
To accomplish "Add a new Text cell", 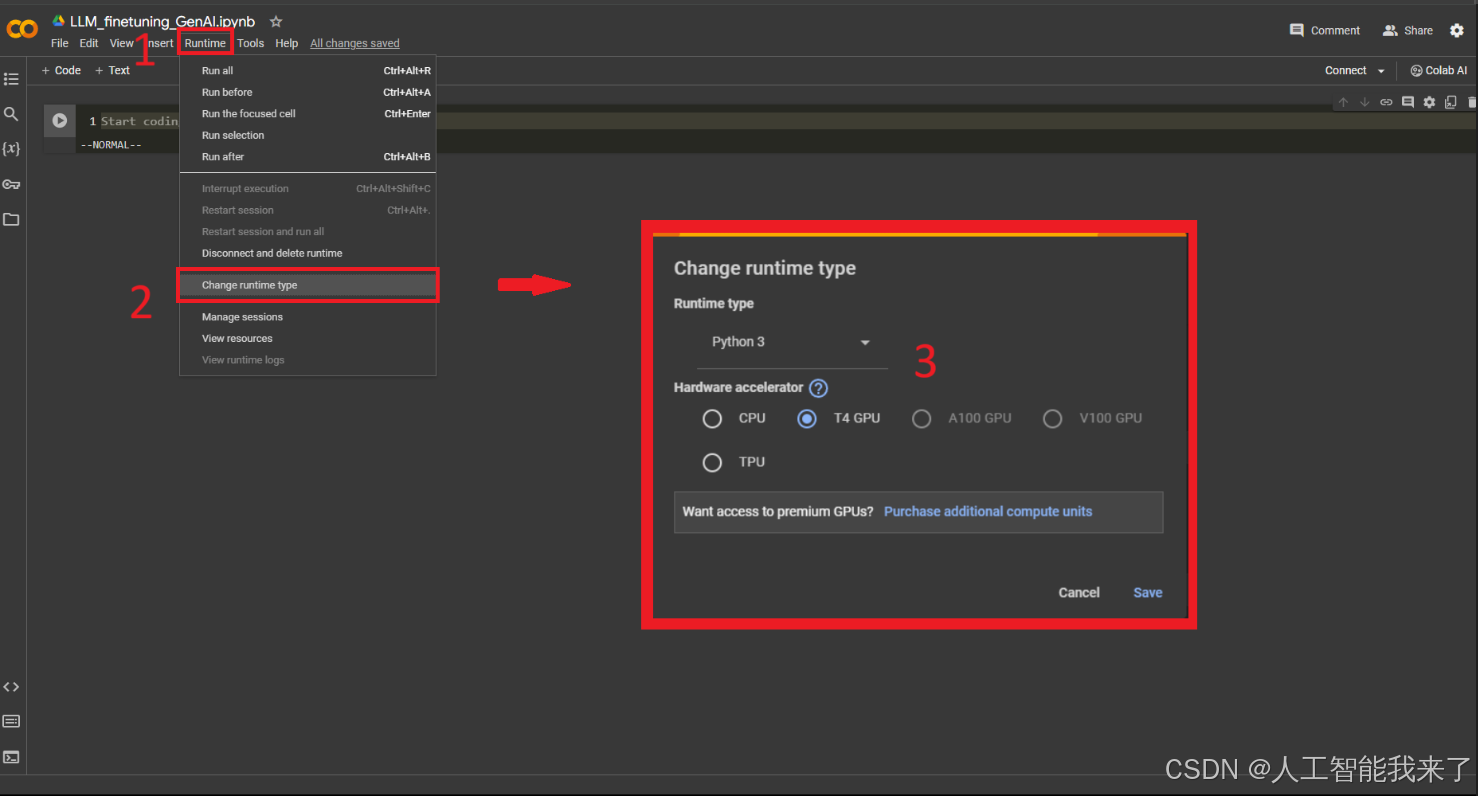I will click(112, 70).
